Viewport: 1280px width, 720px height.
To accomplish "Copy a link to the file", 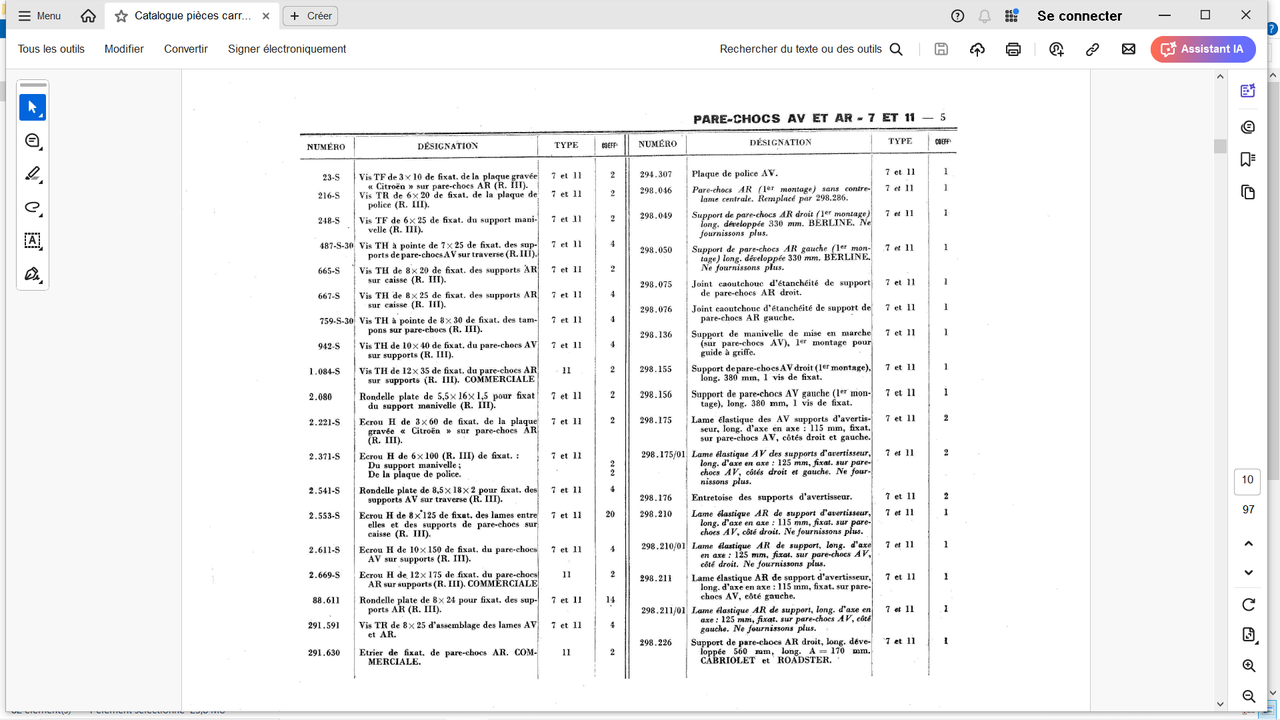I will click(1093, 49).
